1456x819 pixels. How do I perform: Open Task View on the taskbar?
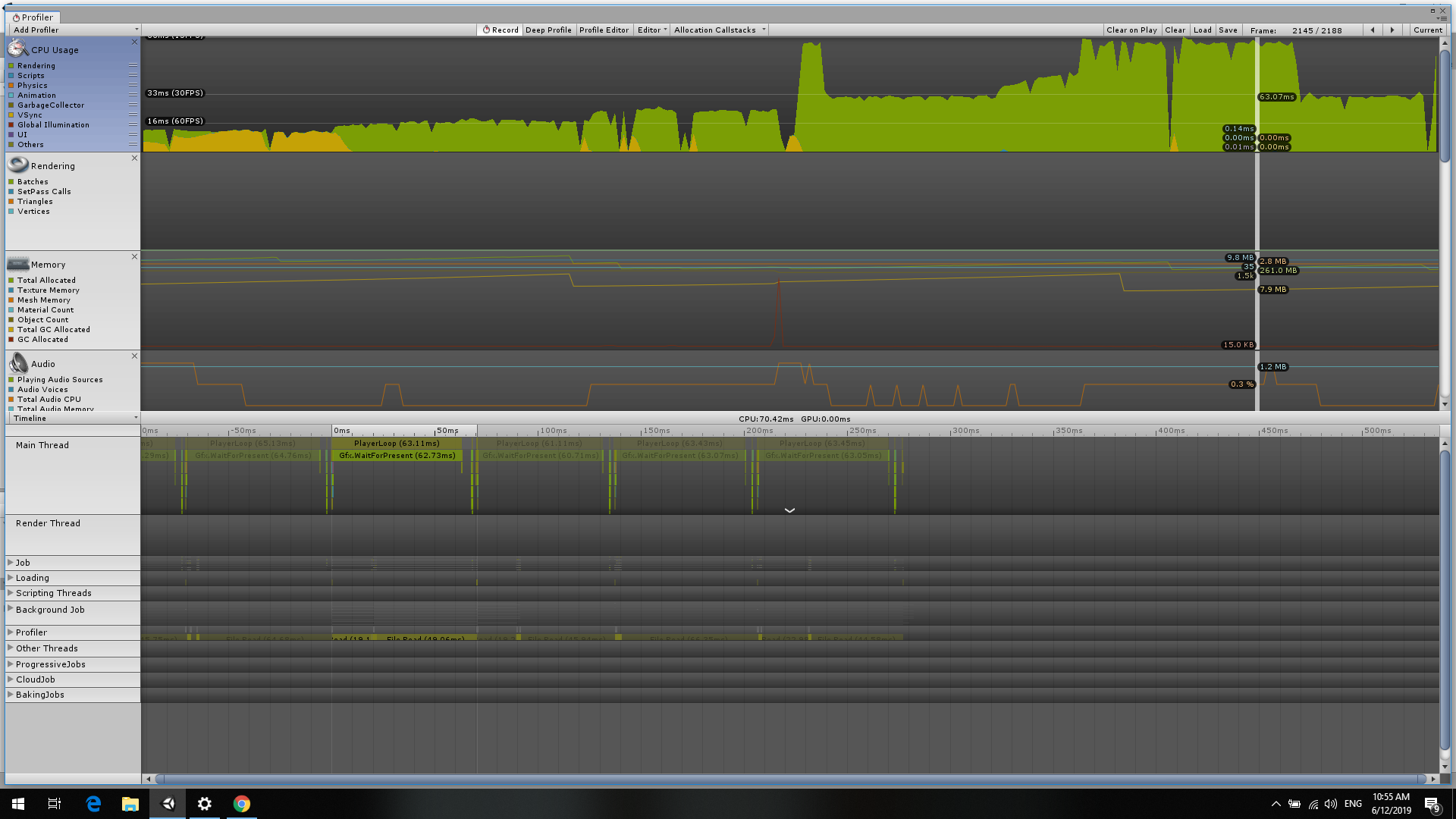[55, 804]
